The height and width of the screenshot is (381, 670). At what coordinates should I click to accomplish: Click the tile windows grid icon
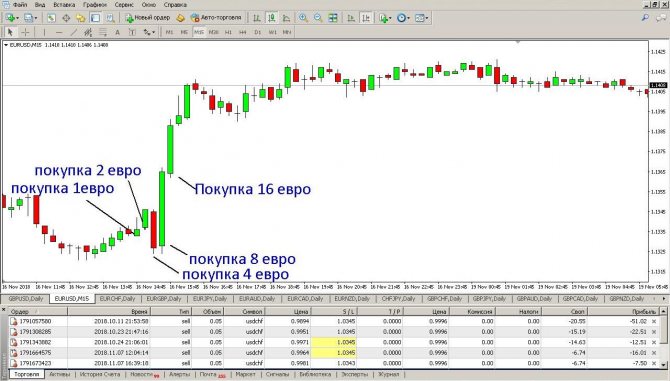pos(333,18)
